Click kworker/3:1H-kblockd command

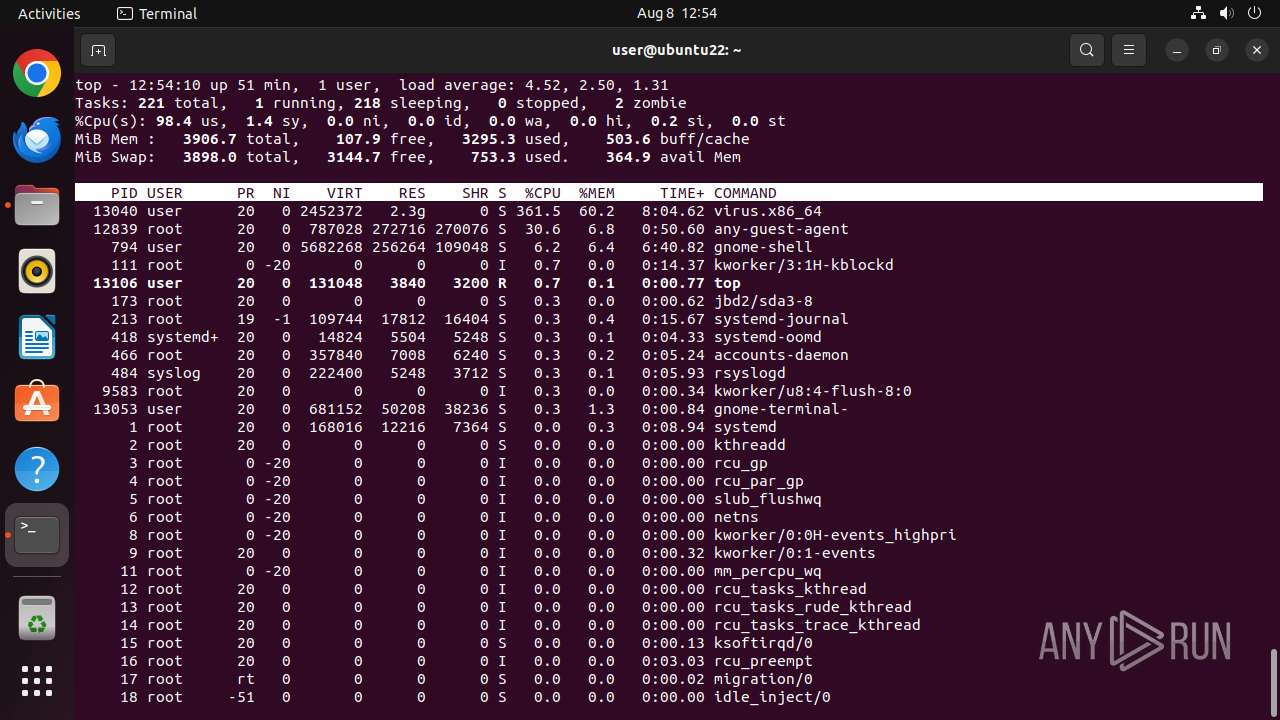click(803, 265)
